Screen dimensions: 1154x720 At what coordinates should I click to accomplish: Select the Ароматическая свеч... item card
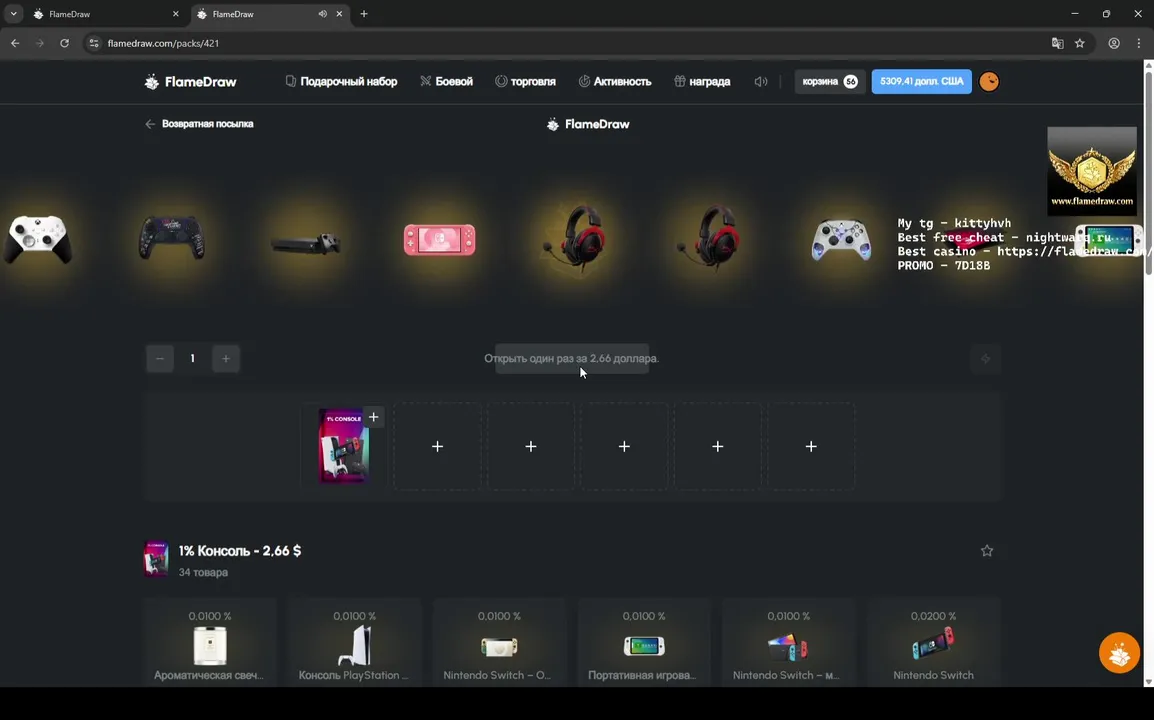point(210,644)
